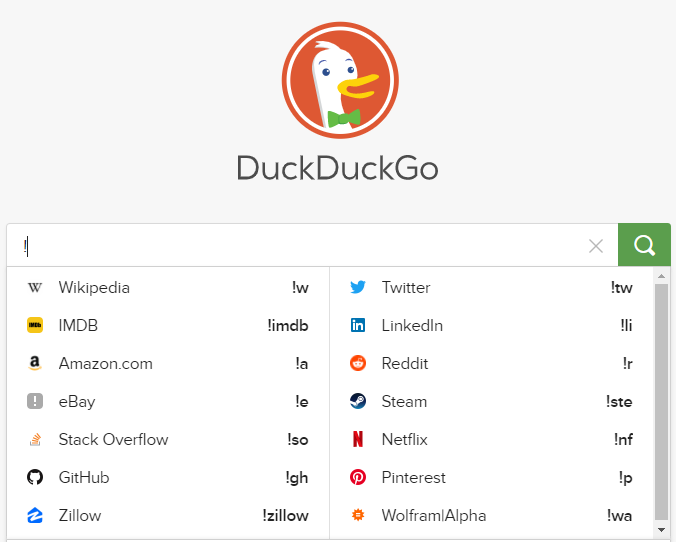Click the !imdb shortcut text
Image resolution: width=676 pixels, height=542 pixels.
[288, 326]
